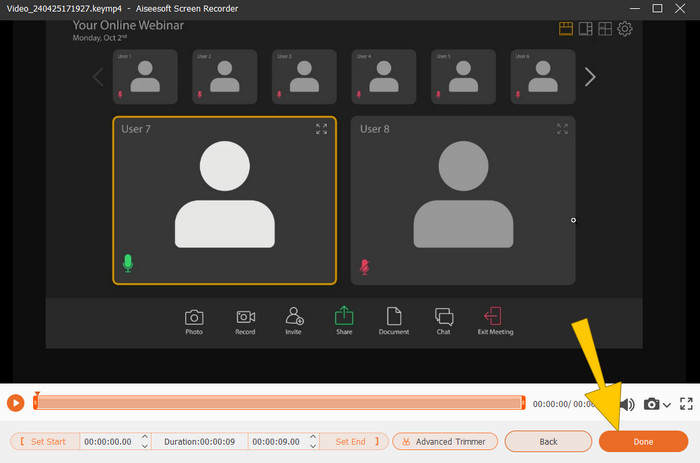Increase end time with up stepper

click(x=313, y=437)
